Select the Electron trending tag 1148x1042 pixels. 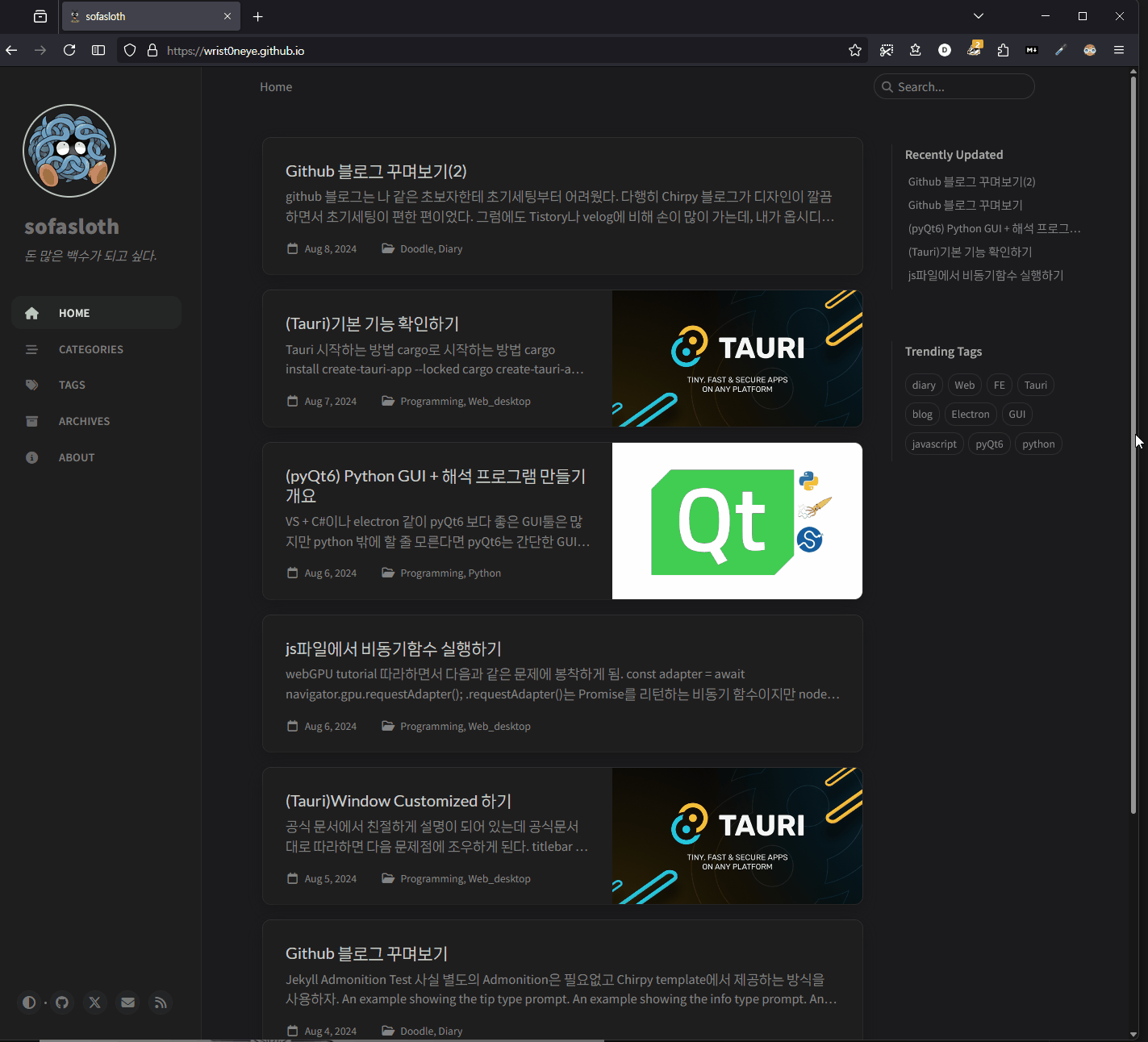pos(971,414)
